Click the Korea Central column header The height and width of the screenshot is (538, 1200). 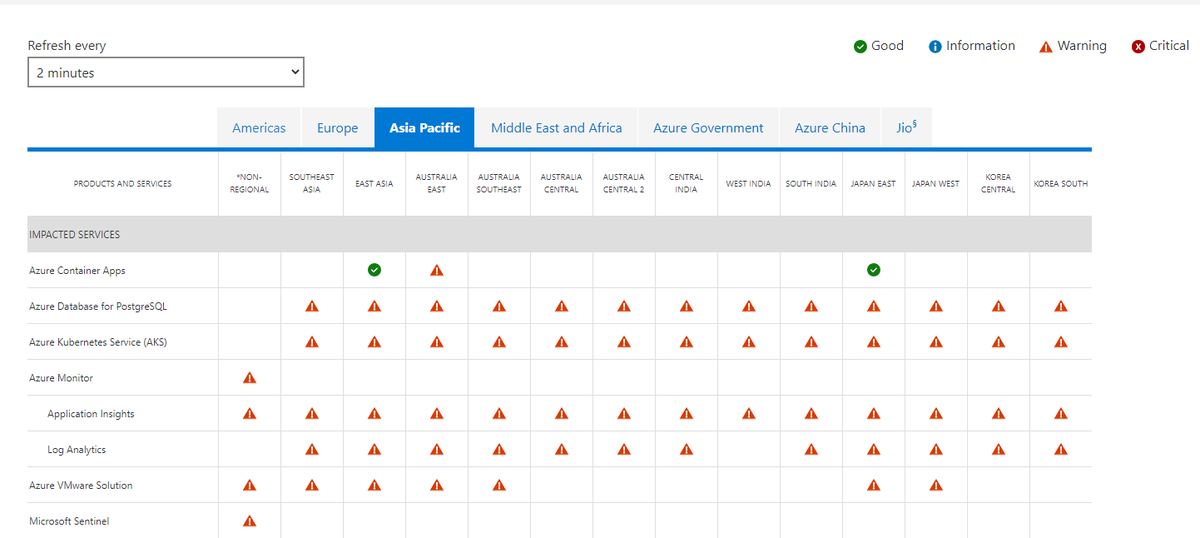click(x=998, y=183)
